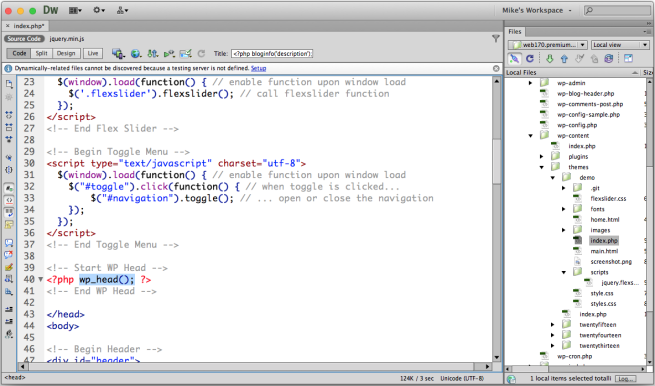Screen dimensions: 655x386
Task: Click the collapse selection icon
Action: [9, 127]
